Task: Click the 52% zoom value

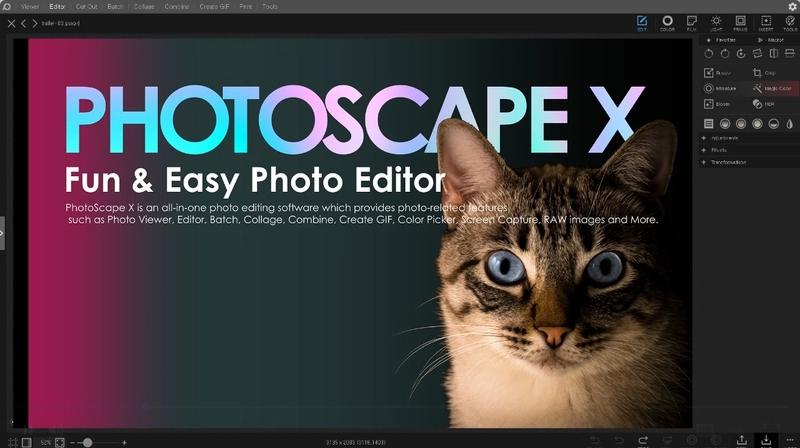Action: click(45, 443)
